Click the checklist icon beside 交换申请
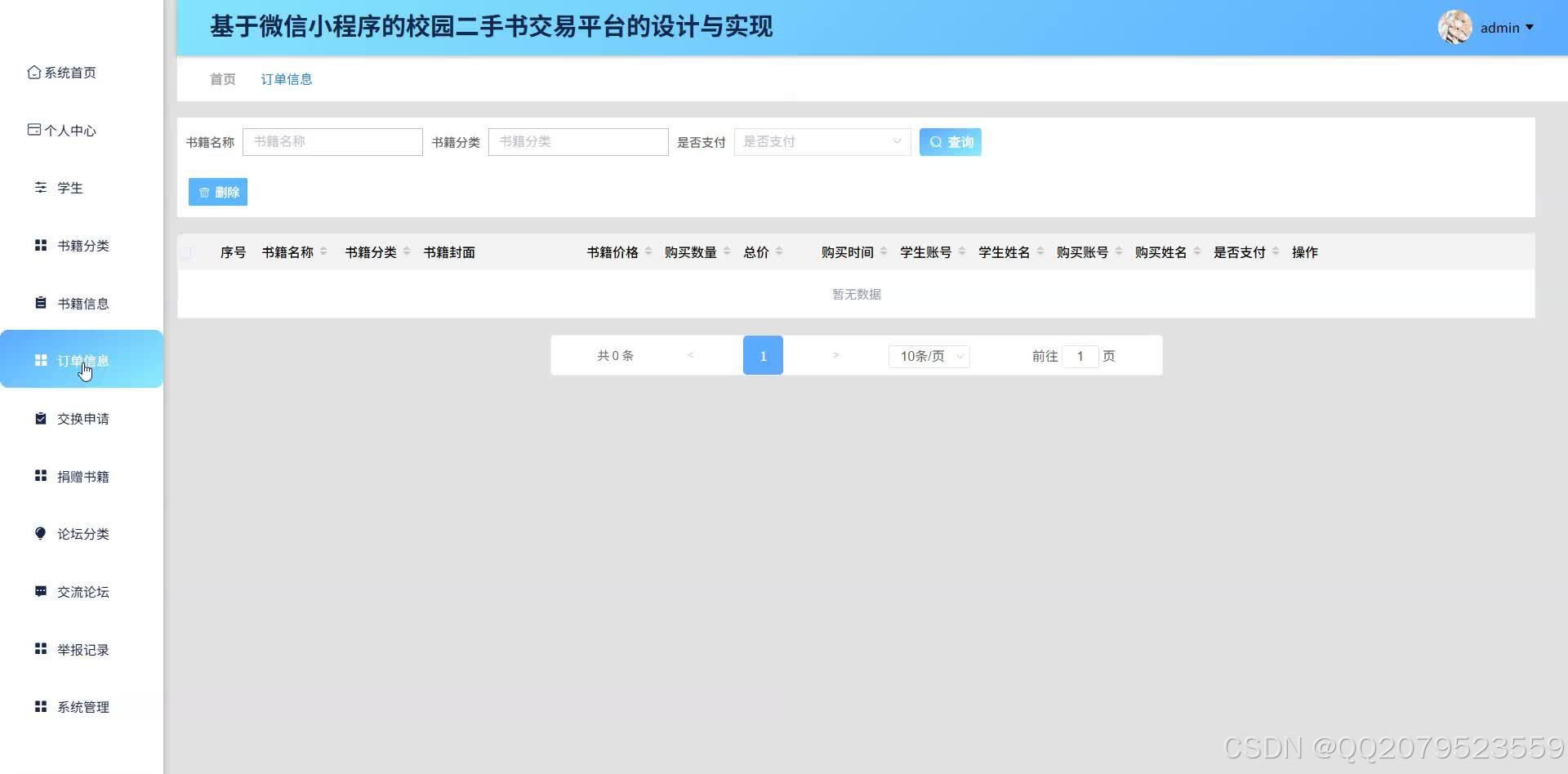Image resolution: width=1568 pixels, height=774 pixels. [41, 418]
